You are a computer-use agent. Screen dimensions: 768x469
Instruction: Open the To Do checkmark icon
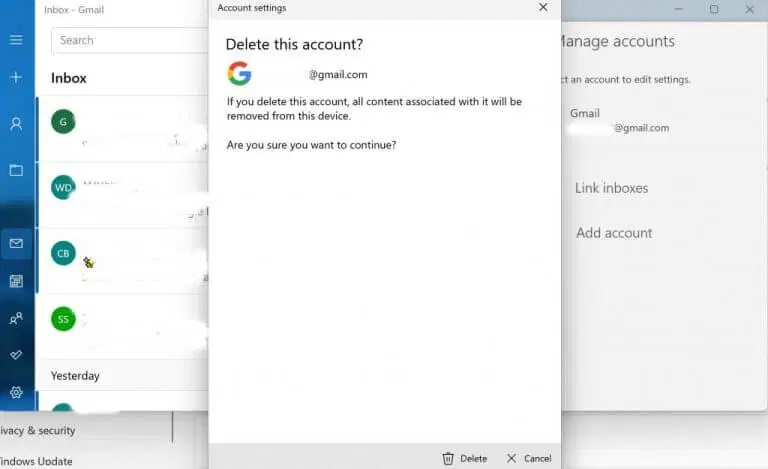(16, 355)
